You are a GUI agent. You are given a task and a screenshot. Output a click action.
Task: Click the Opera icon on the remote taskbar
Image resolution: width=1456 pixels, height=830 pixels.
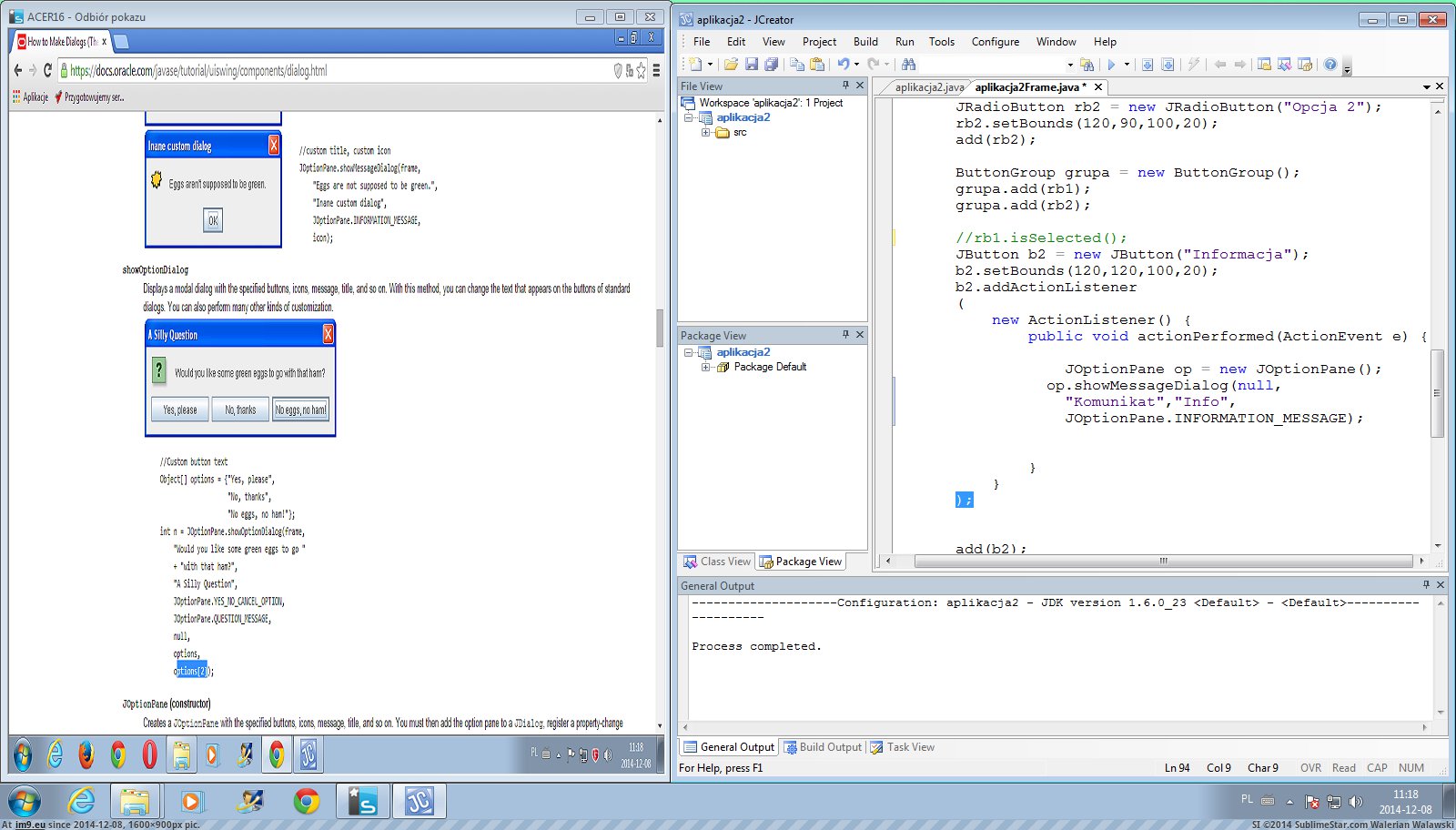tap(150, 754)
